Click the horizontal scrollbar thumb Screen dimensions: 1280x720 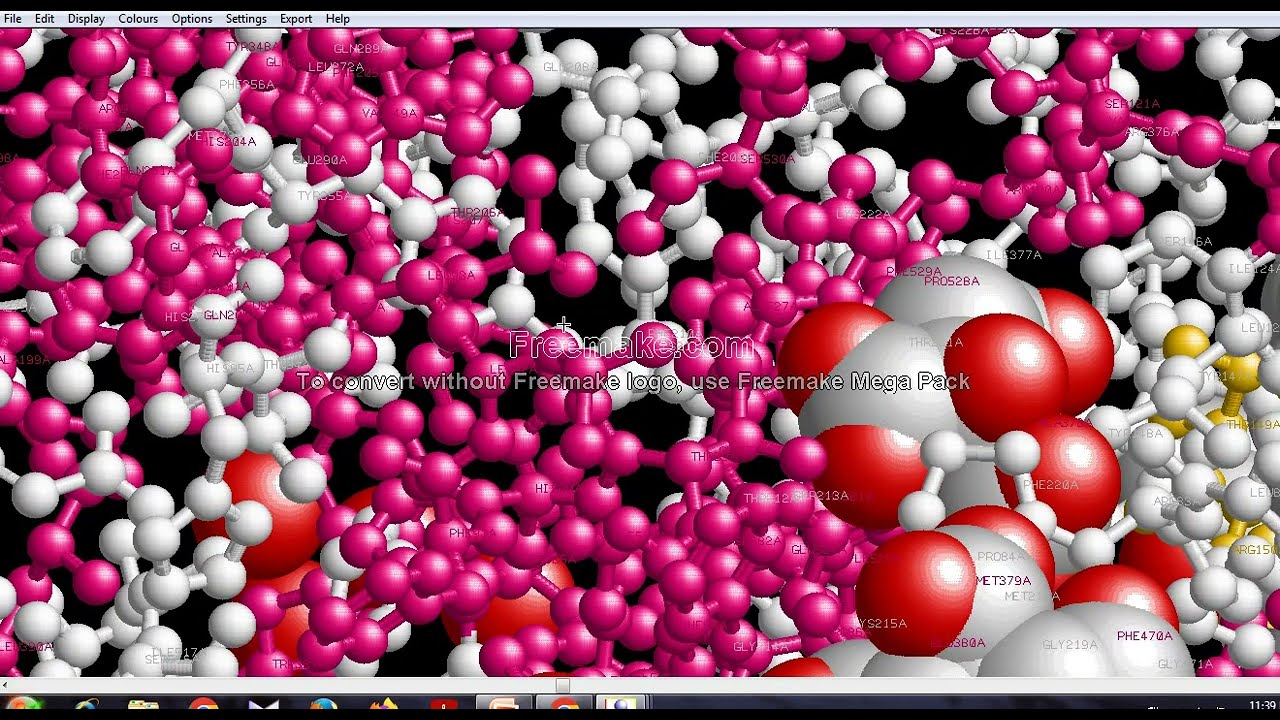(563, 685)
